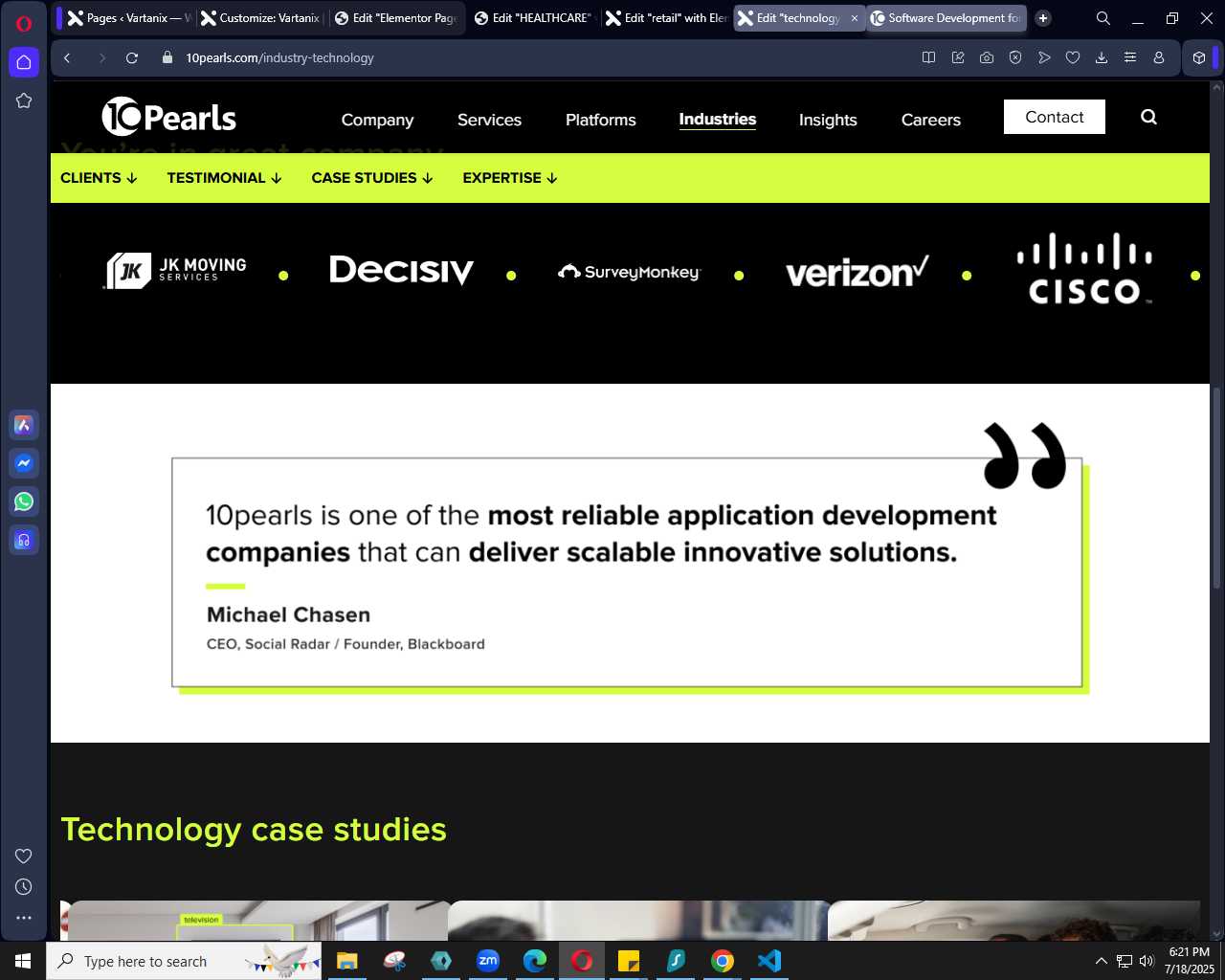Open the Opera home start page icon

24,62
